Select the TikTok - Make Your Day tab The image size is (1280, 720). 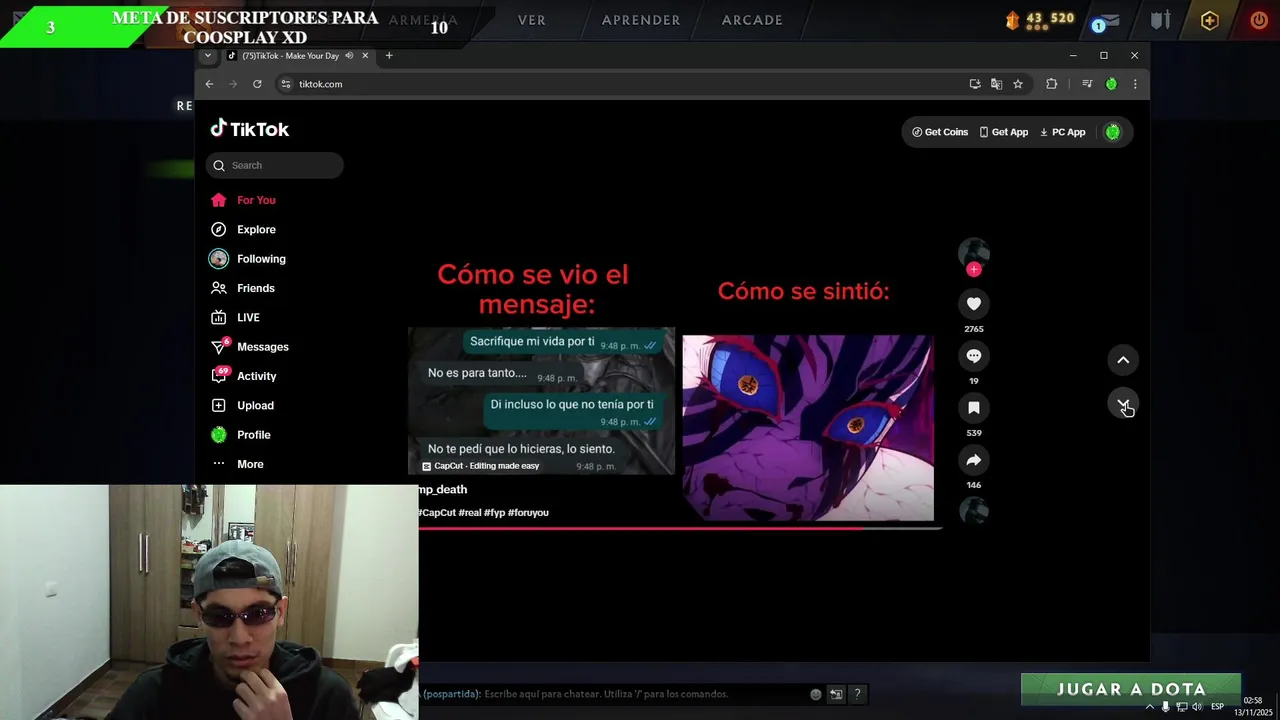[x=298, y=56]
